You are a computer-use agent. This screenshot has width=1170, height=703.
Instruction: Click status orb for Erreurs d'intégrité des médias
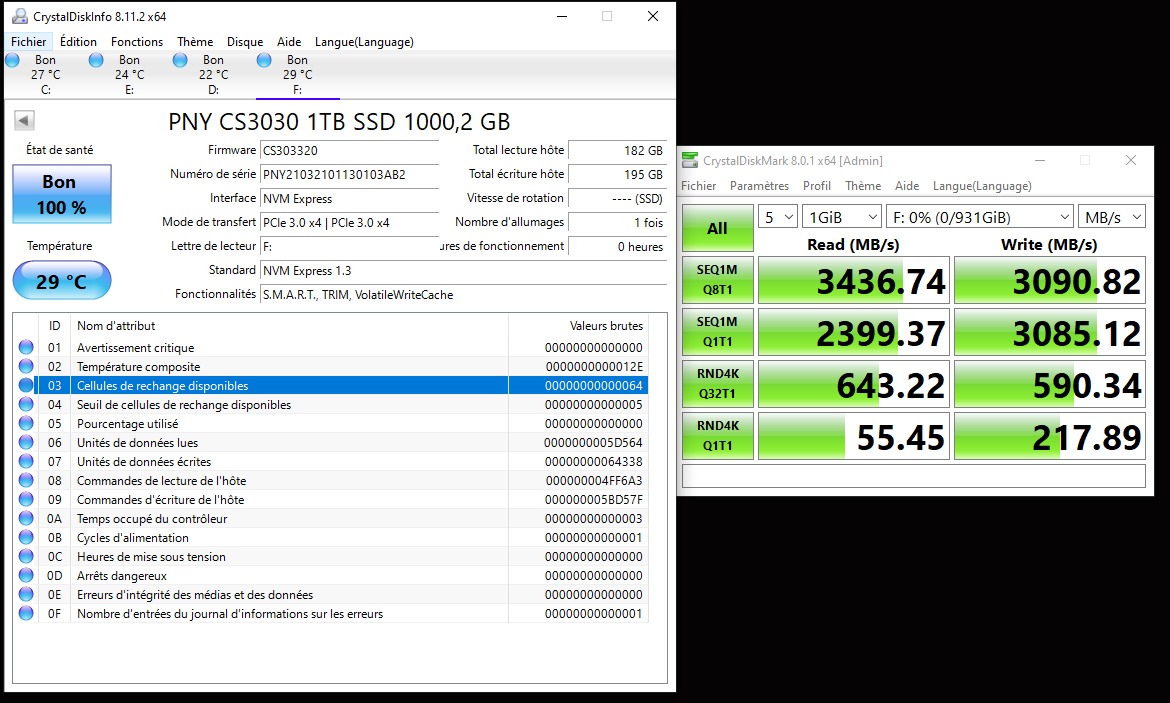pyautogui.click(x=26, y=595)
